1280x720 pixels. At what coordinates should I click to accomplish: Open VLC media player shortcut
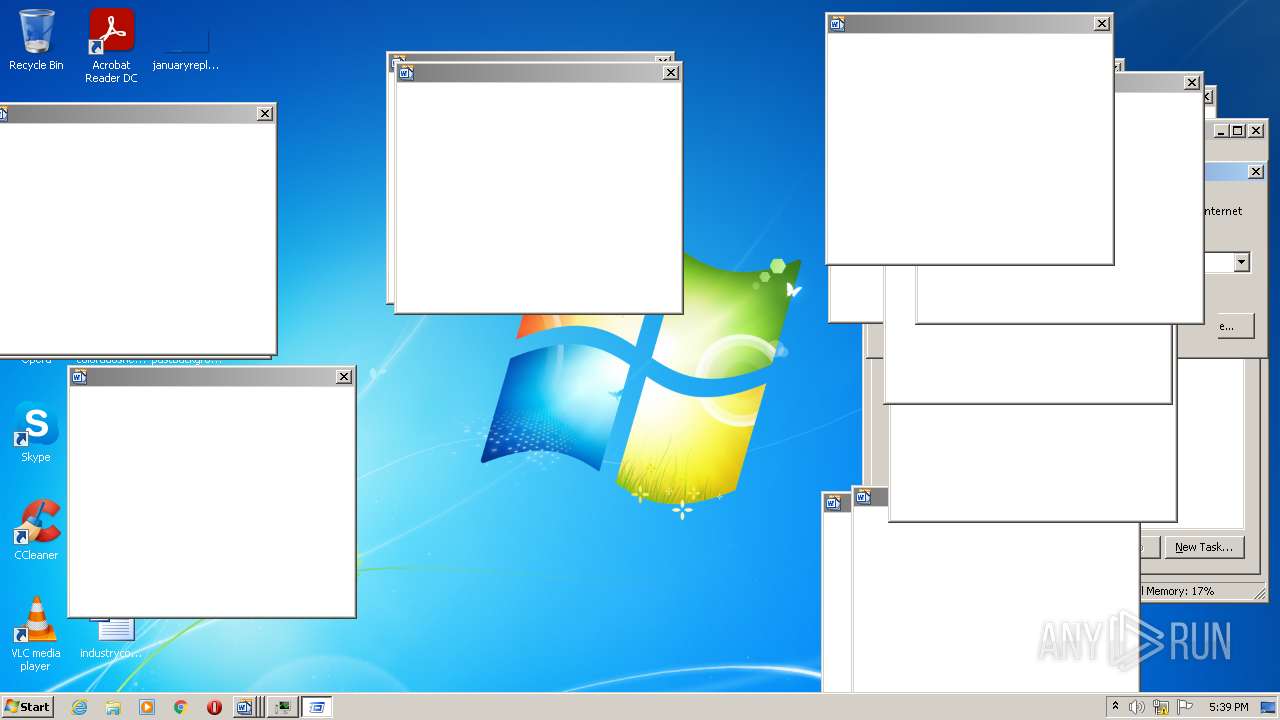pyautogui.click(x=36, y=633)
